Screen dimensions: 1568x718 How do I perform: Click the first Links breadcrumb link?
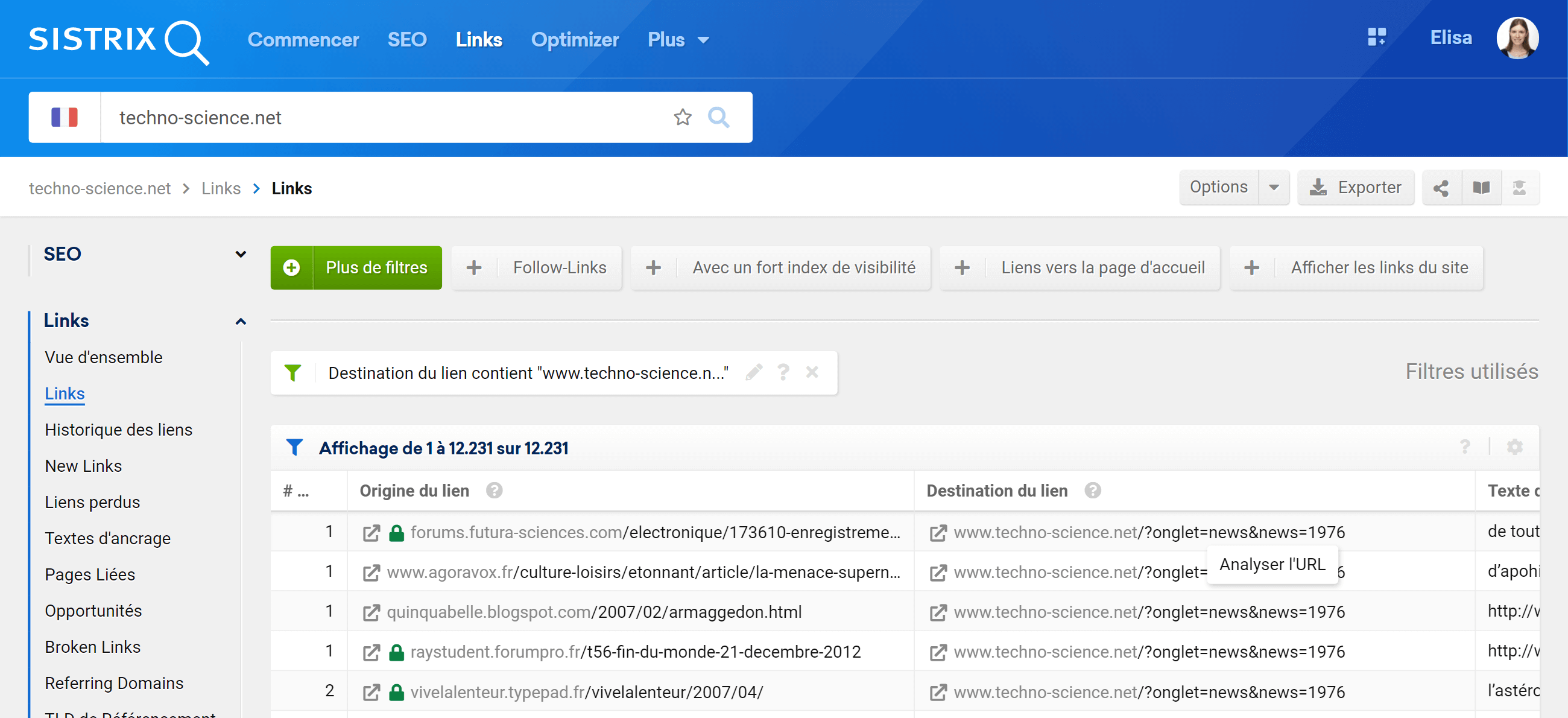tap(221, 188)
